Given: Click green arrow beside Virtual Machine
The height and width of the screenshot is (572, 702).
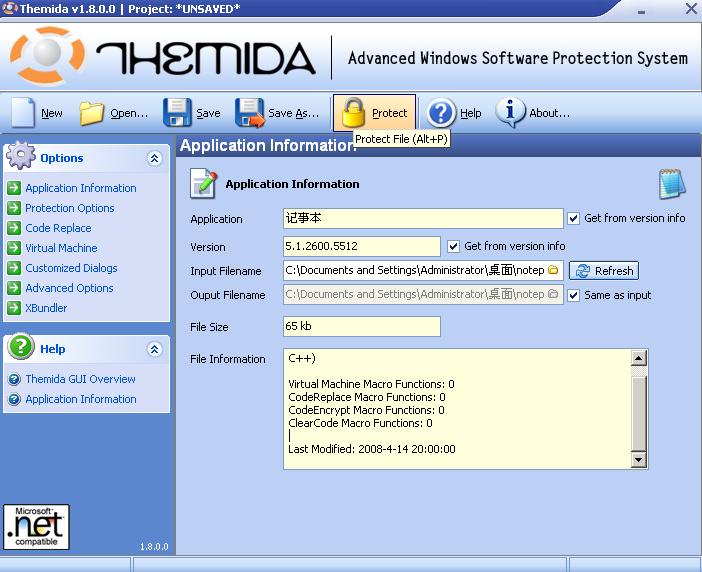Looking at the screenshot, I should point(14,248).
